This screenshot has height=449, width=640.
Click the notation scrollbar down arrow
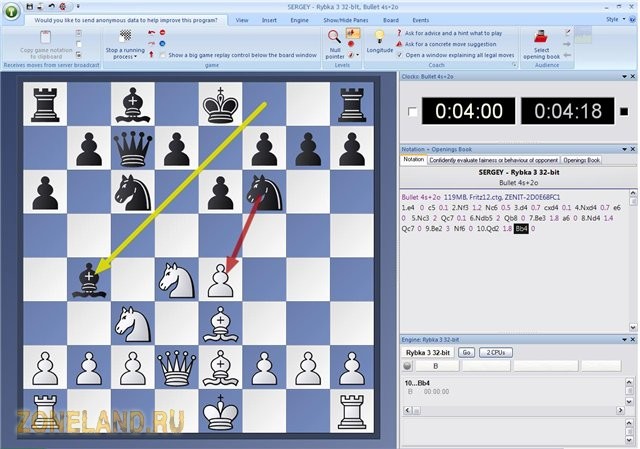(633, 327)
